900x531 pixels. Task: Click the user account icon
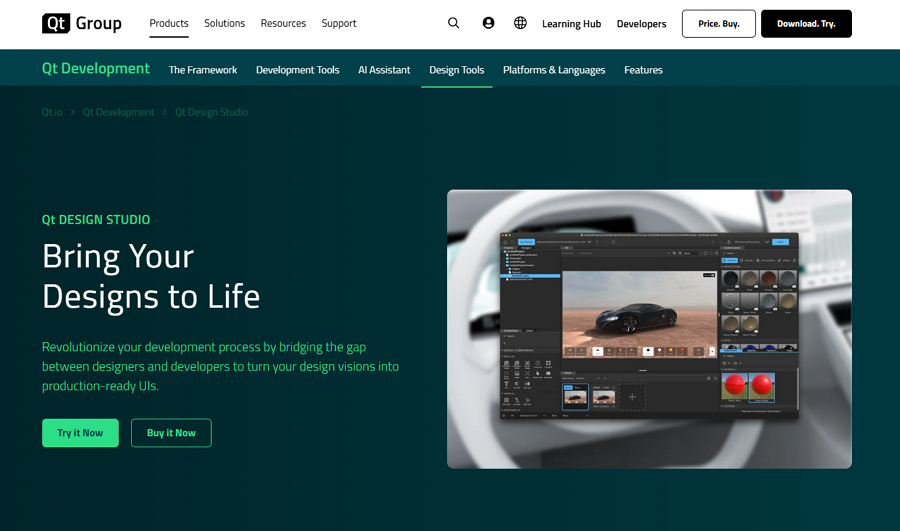click(488, 23)
